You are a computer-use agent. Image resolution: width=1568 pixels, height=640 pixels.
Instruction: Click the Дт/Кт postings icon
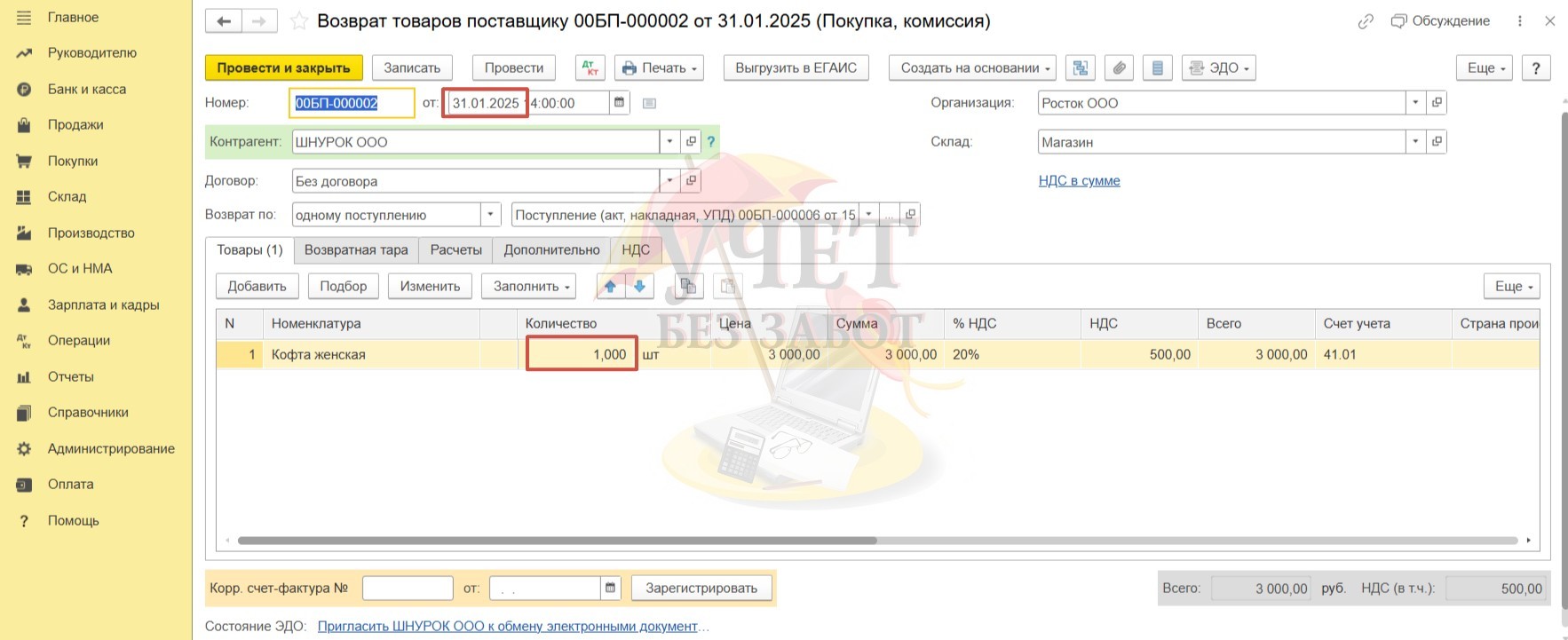[x=590, y=68]
